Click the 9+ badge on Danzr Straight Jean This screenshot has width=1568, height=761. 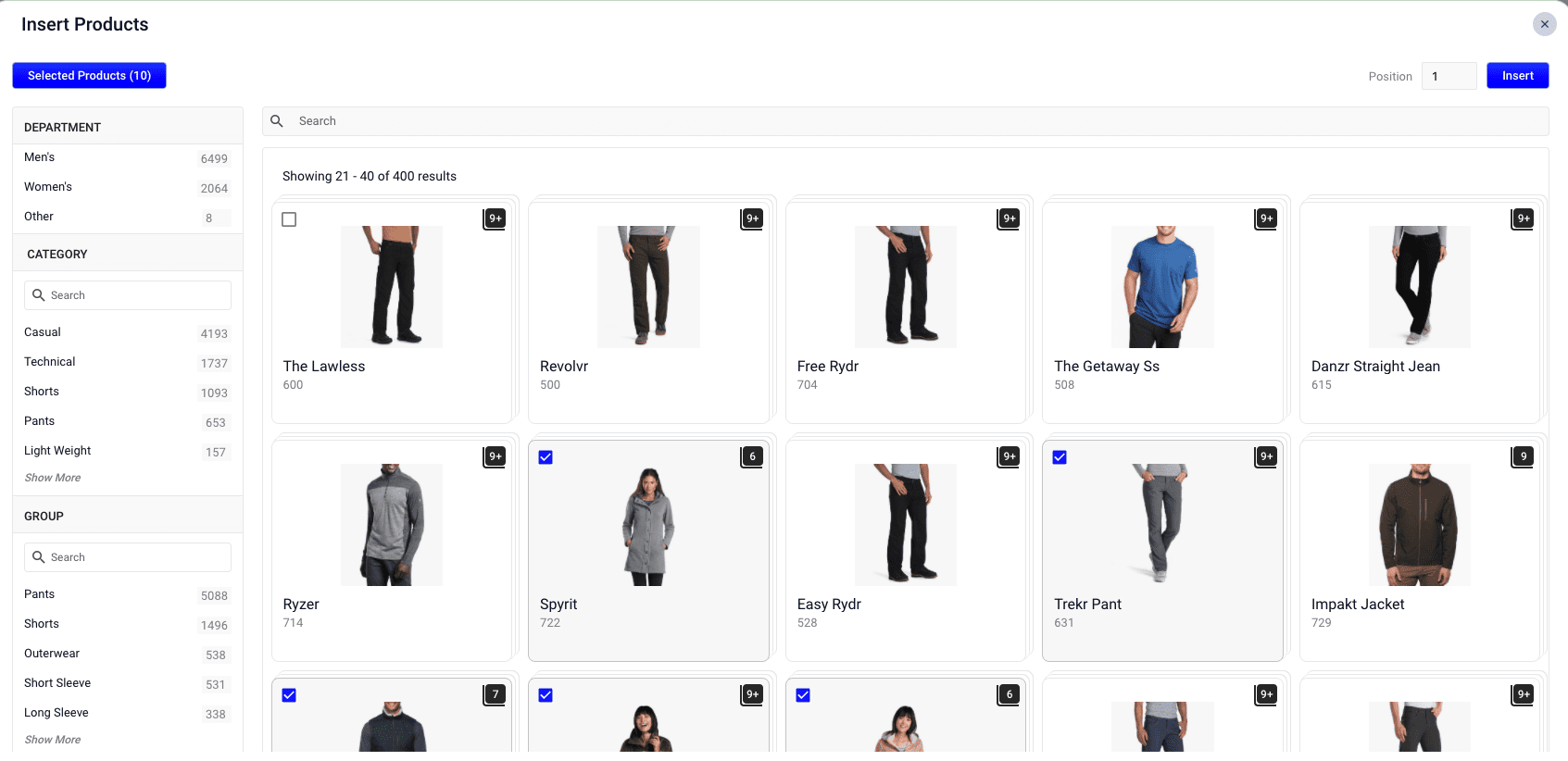(x=1524, y=218)
